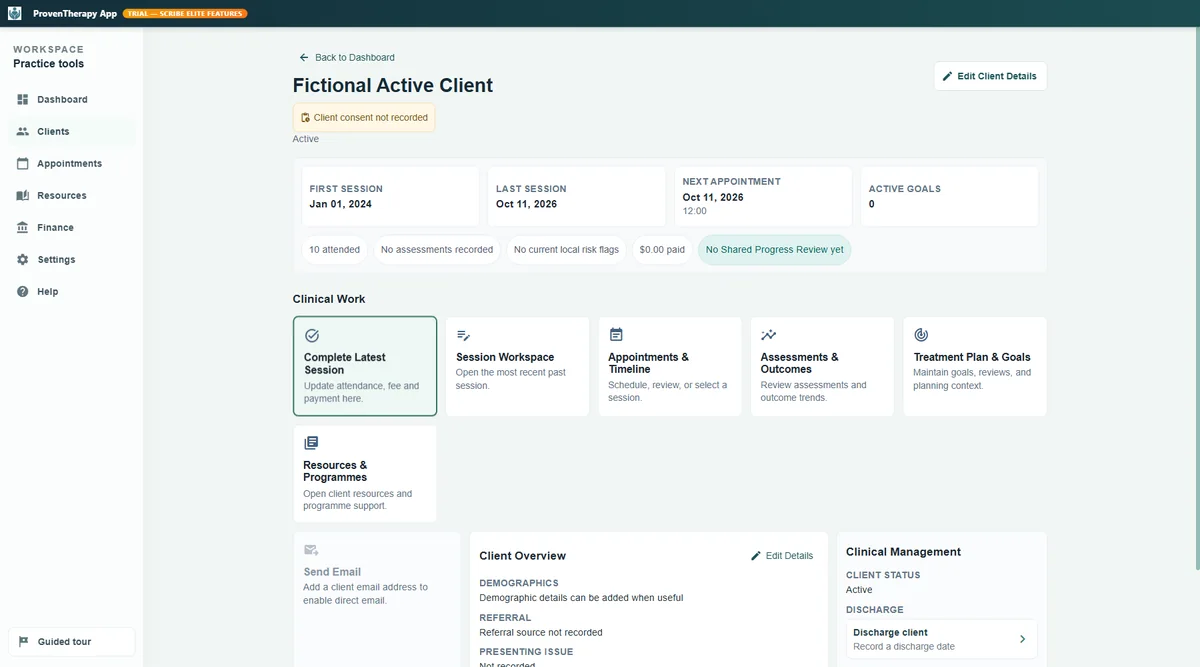Open the Treatment Plan & Goals card
Viewport: 1200px width, 667px height.
[975, 366]
